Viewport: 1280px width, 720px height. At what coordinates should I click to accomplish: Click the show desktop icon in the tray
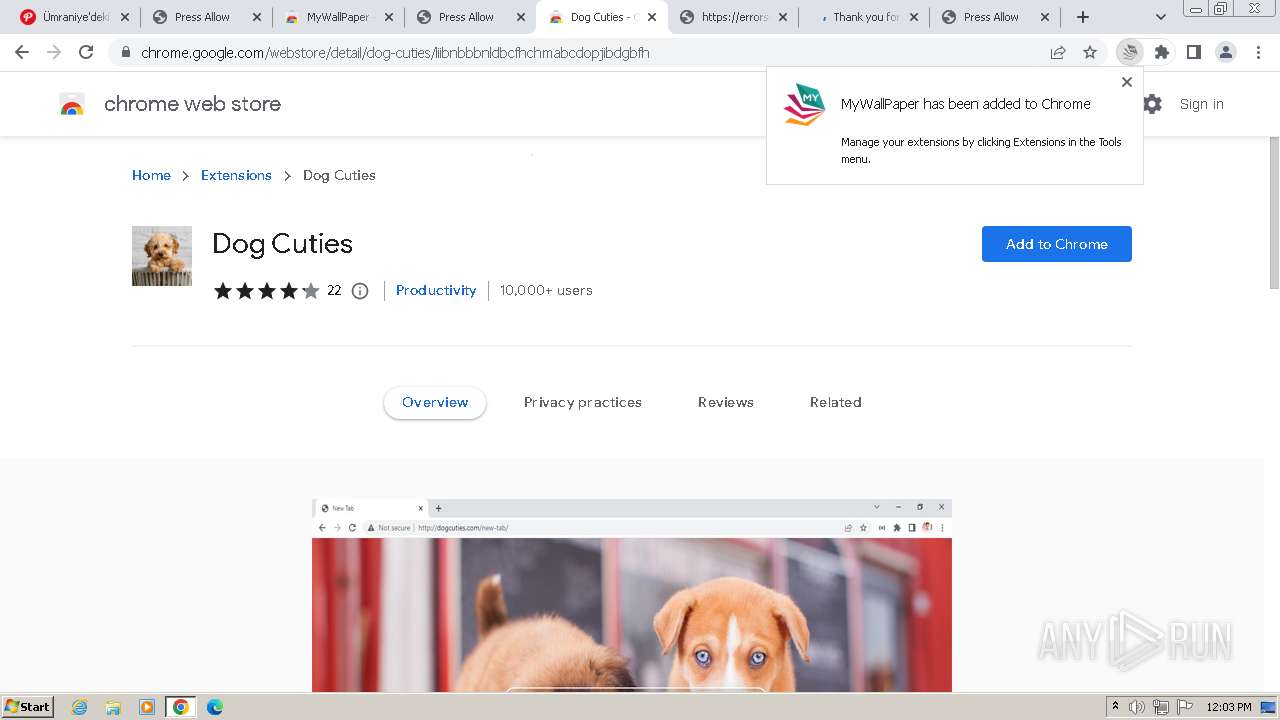point(1269,707)
